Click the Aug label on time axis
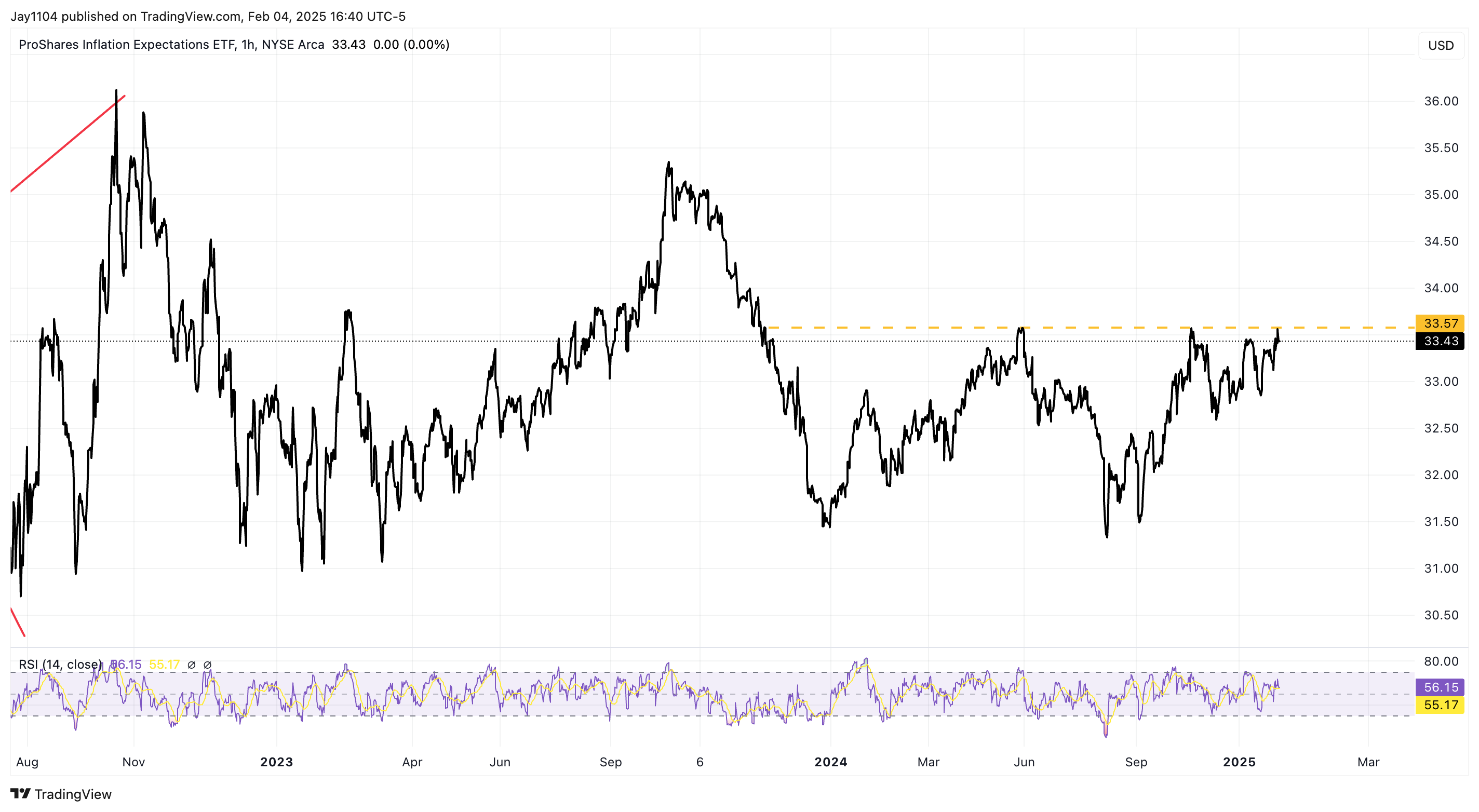This screenshot has height=812, width=1479. [27, 762]
